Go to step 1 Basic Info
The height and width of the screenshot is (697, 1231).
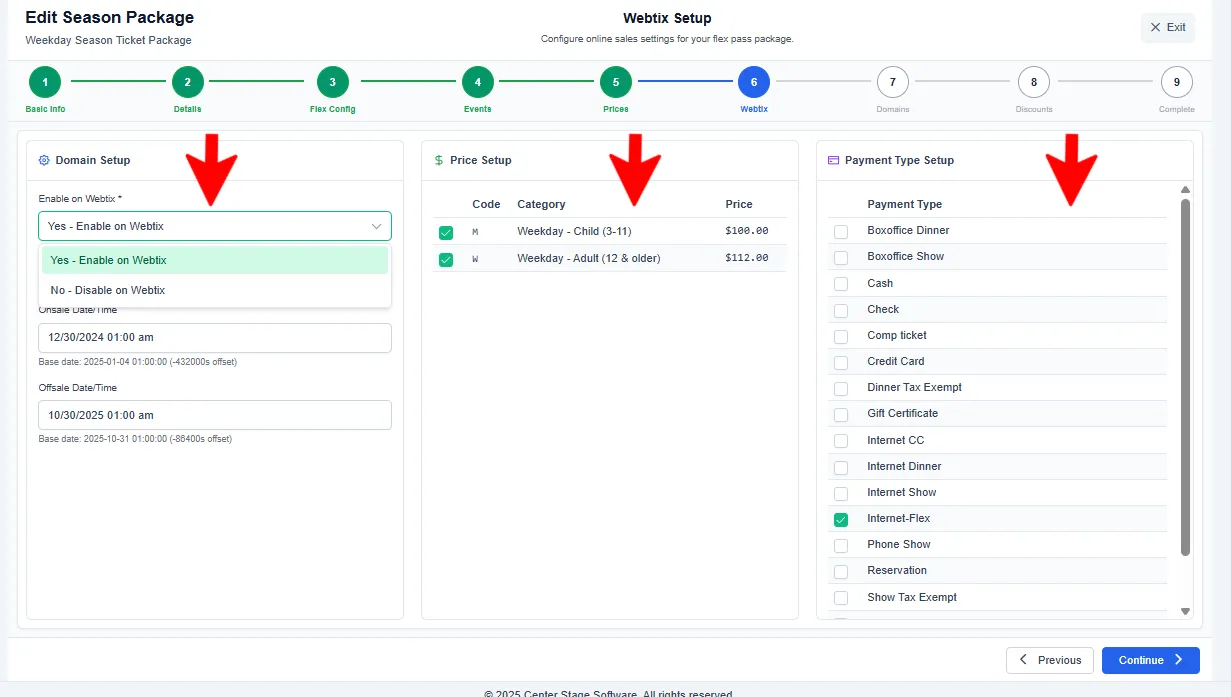tap(45, 82)
